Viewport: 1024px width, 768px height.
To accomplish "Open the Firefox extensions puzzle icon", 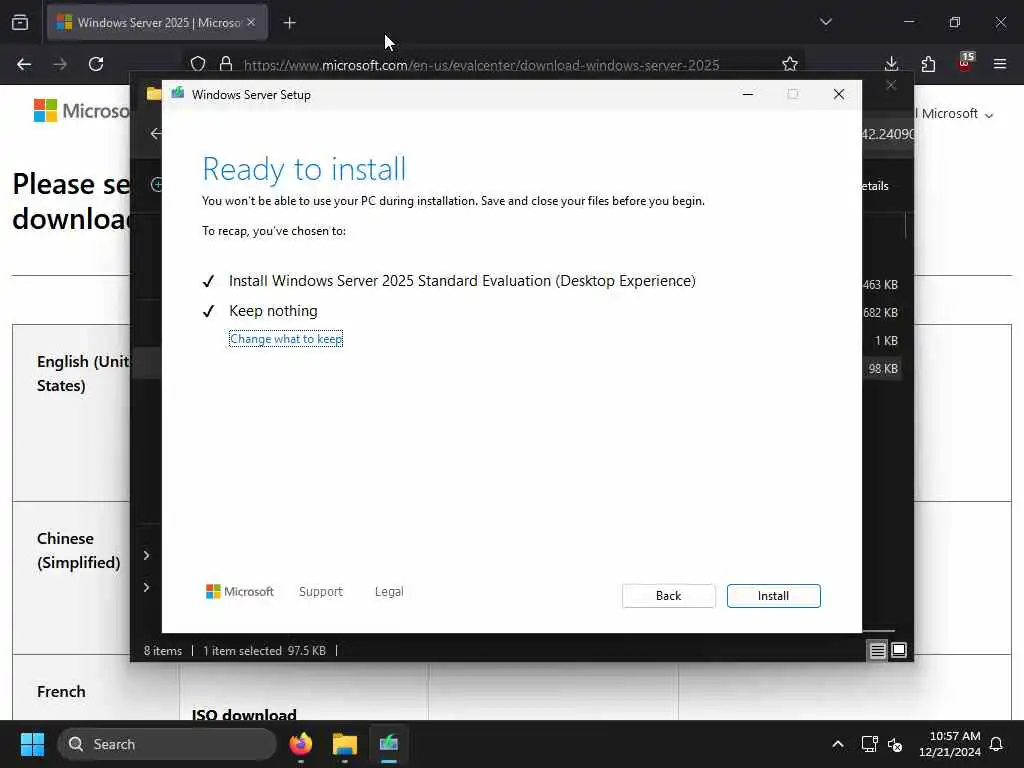I will (928, 64).
